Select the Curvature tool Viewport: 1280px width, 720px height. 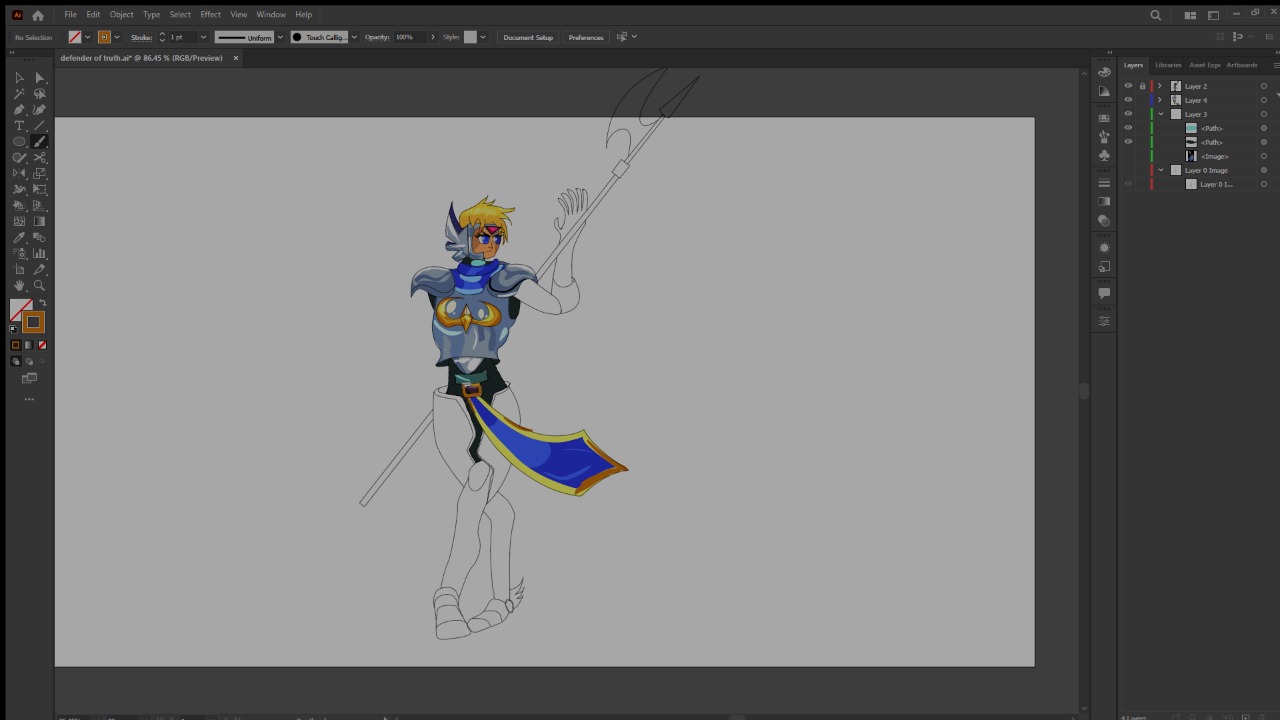(x=40, y=110)
